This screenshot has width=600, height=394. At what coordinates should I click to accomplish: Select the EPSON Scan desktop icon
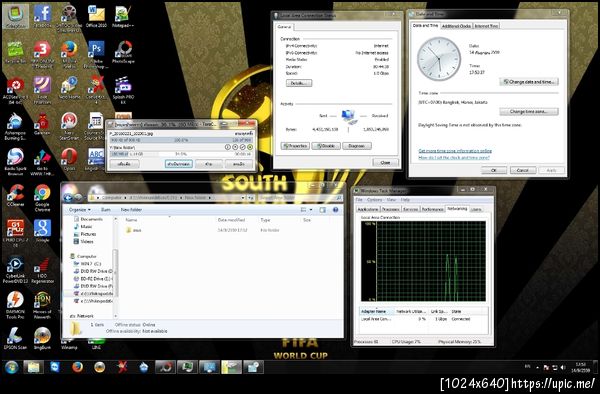(x=15, y=338)
